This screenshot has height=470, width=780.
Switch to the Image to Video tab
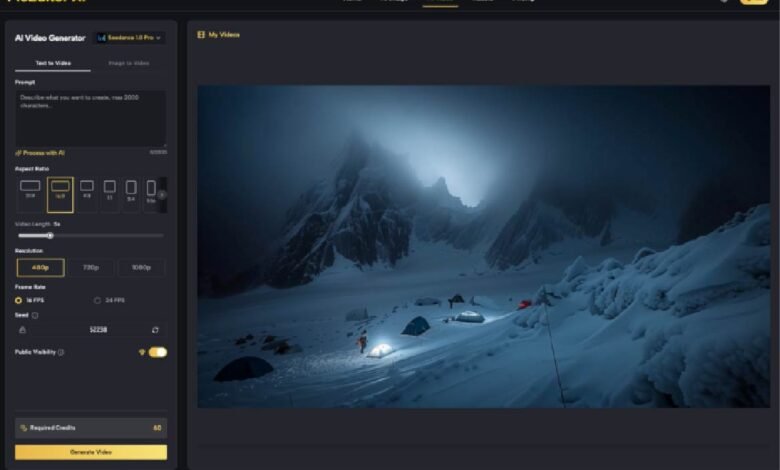[x=128, y=63]
